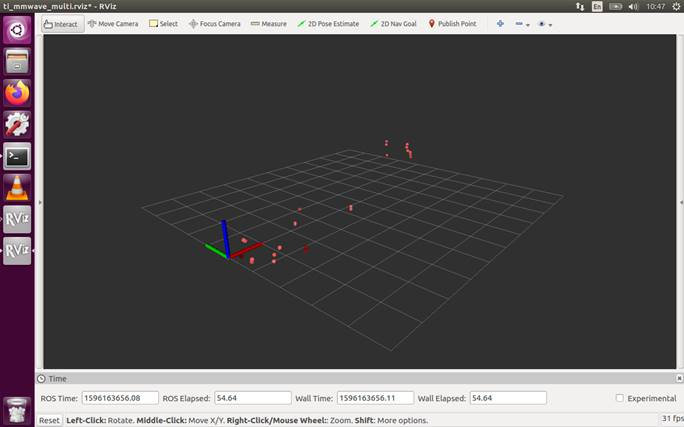Viewport: 684px width, 427px height.
Task: Open the sound volume indicator
Action: point(633,6)
